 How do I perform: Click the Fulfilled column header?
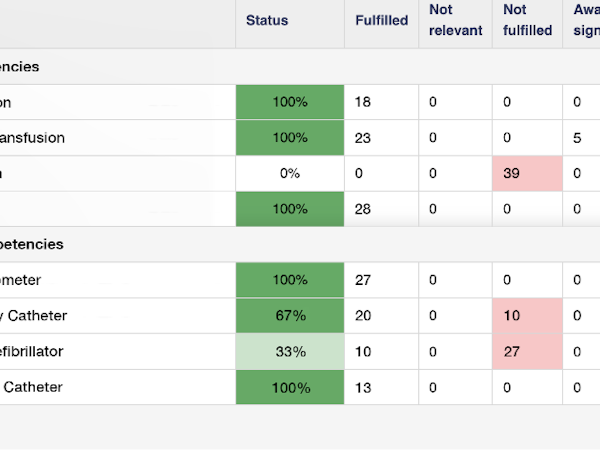tap(381, 21)
